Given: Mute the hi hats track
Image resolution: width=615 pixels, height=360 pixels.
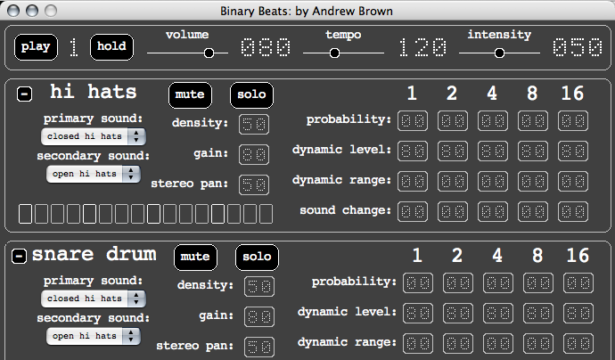Looking at the screenshot, I should pos(190,95).
